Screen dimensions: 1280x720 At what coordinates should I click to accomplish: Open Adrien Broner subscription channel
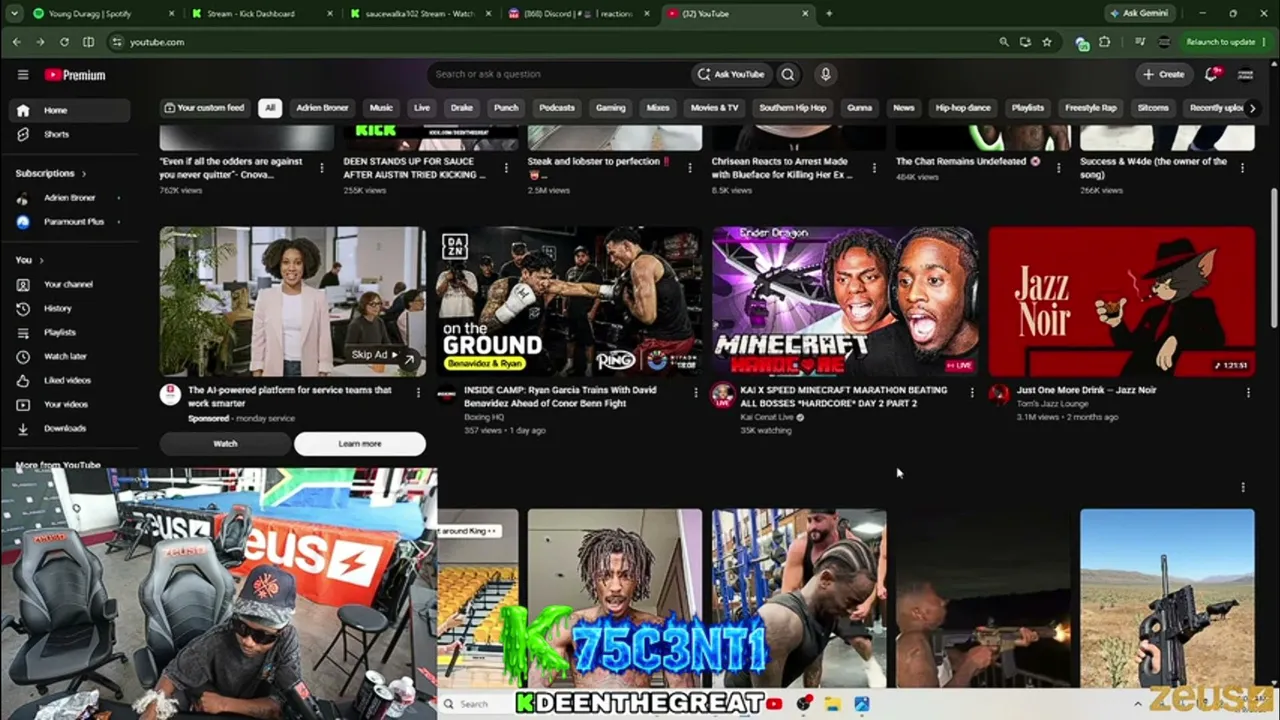[69, 198]
